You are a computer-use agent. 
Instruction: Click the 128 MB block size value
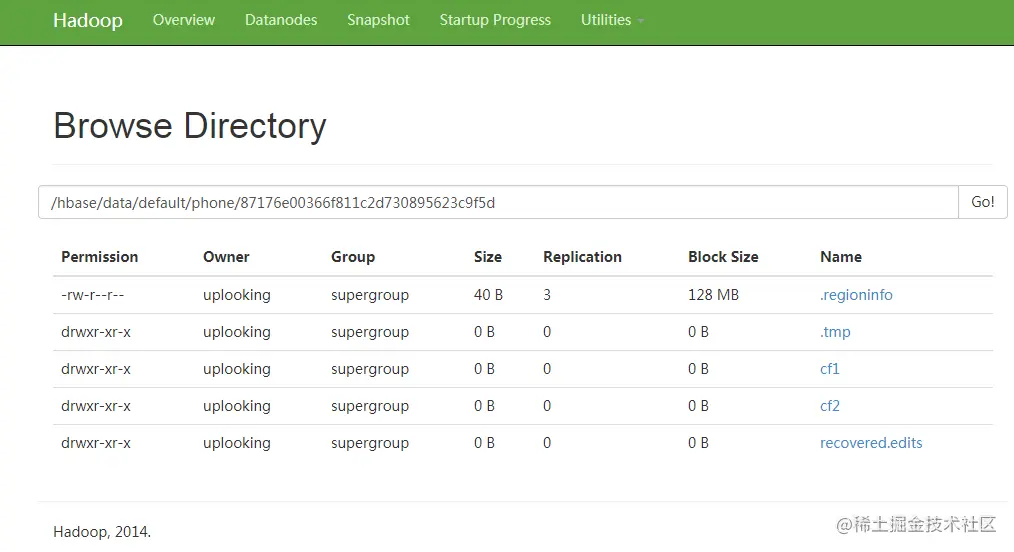[713, 295]
